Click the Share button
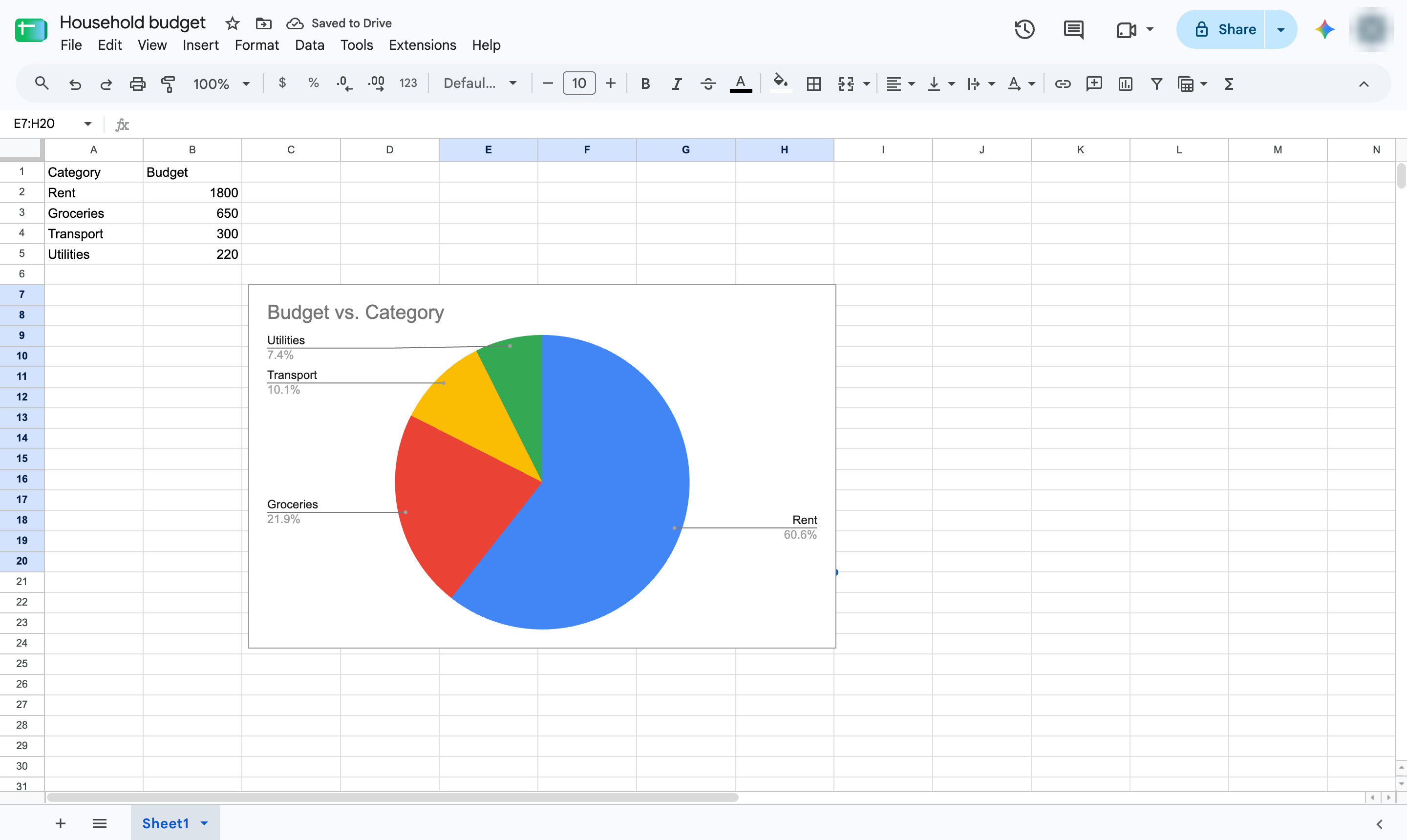1407x840 pixels. (1221, 29)
